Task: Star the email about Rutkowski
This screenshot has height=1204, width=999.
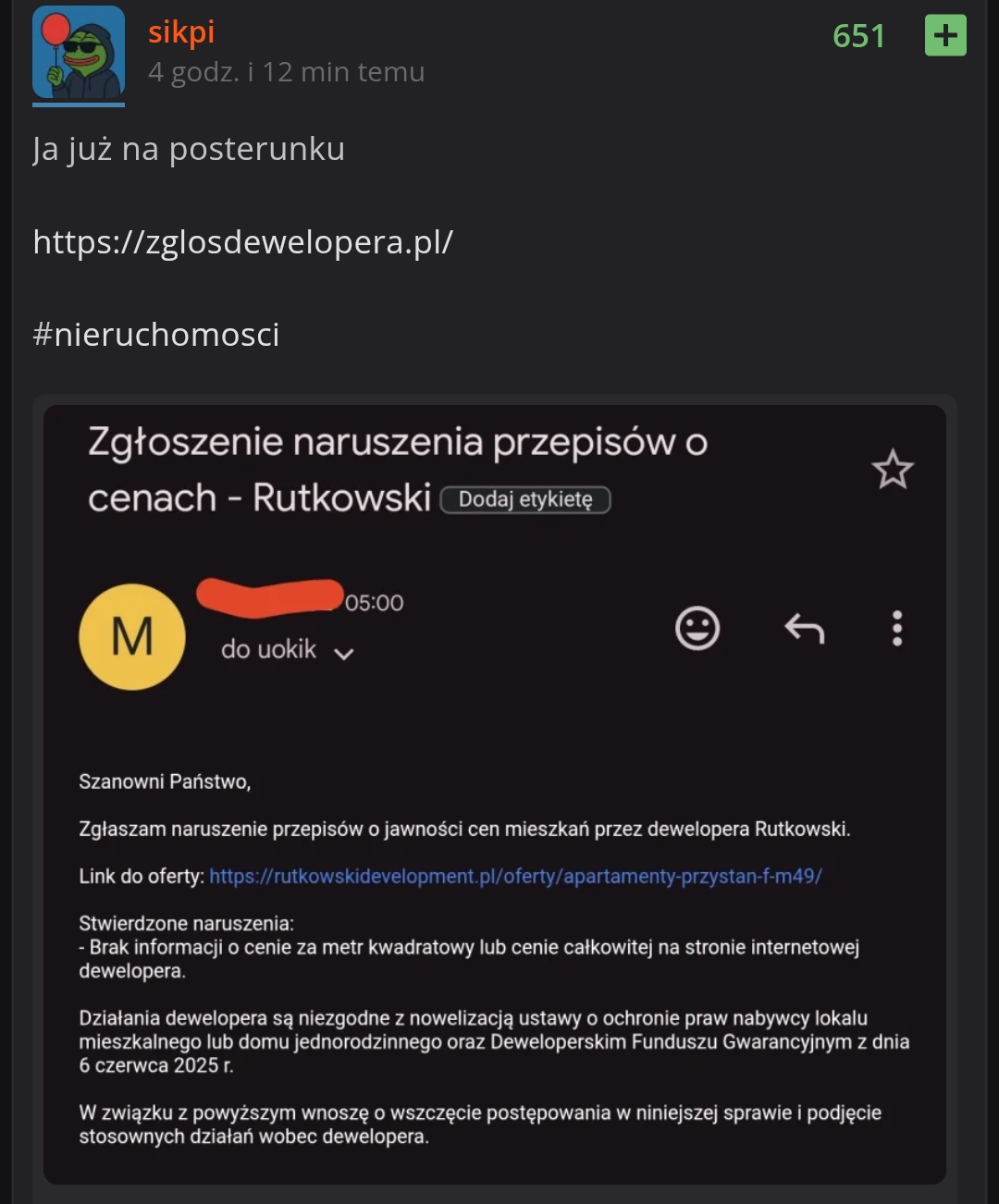Action: 893,470
